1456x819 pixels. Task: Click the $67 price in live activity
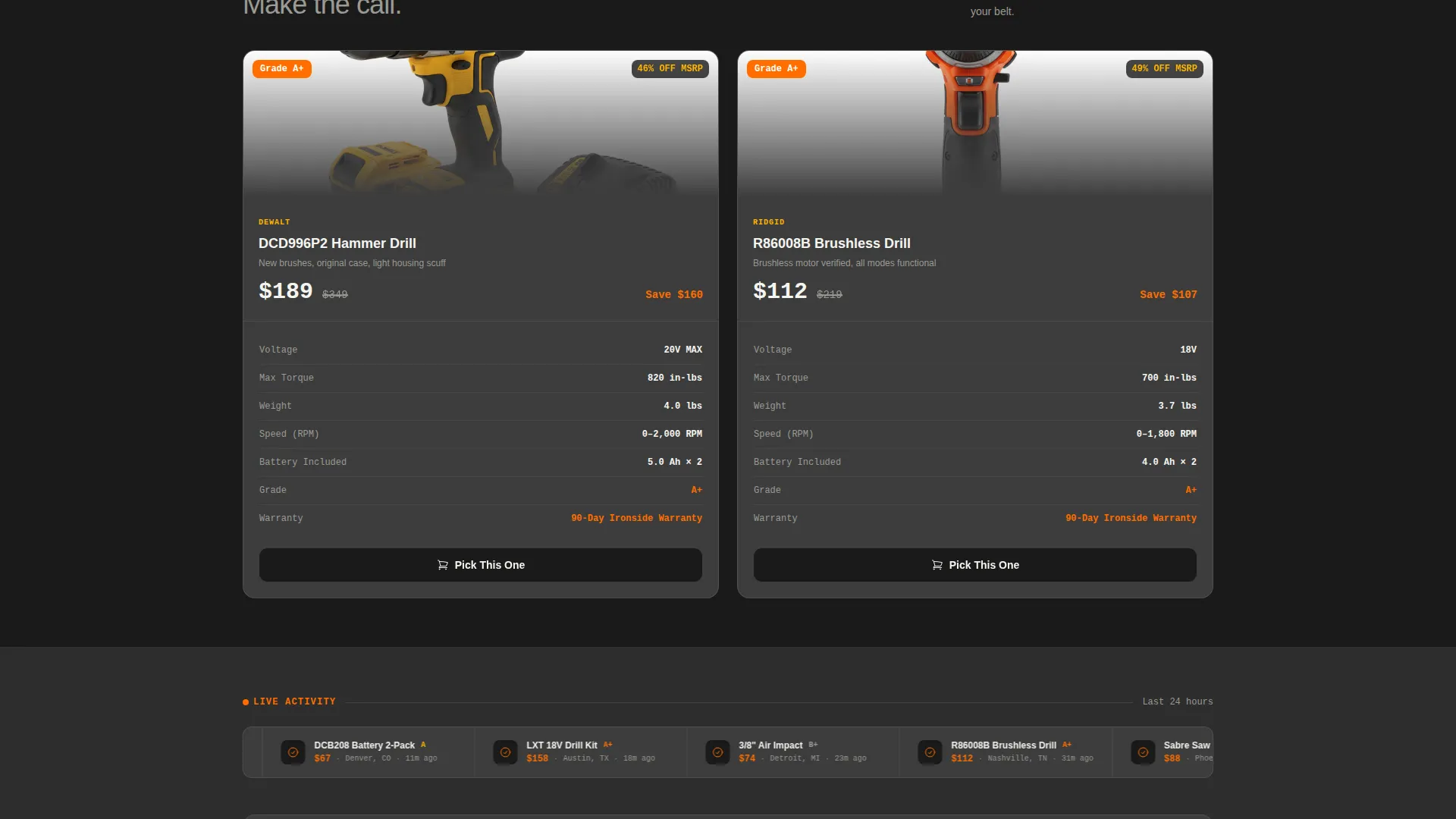322,758
